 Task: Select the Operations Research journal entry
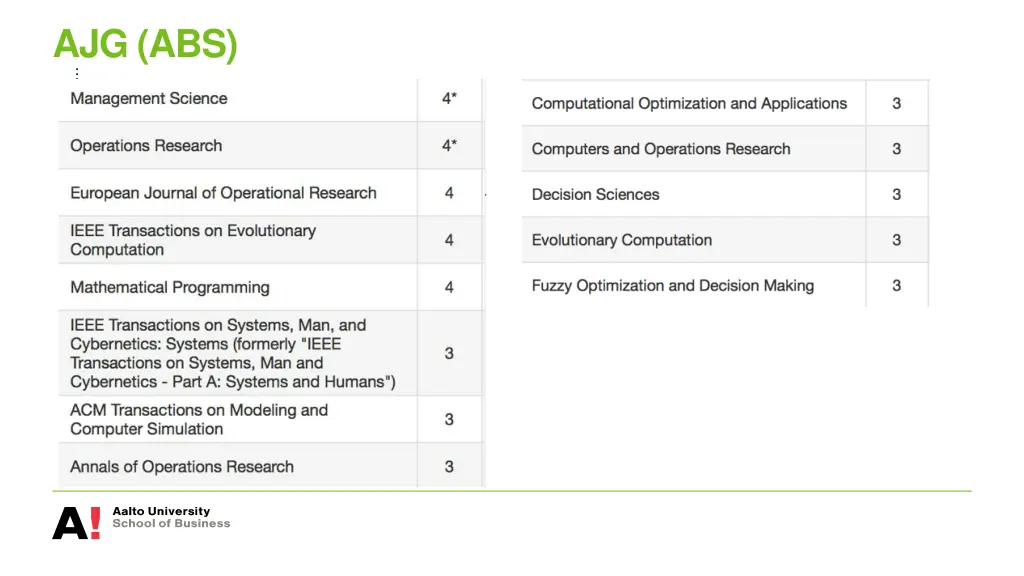pos(146,146)
